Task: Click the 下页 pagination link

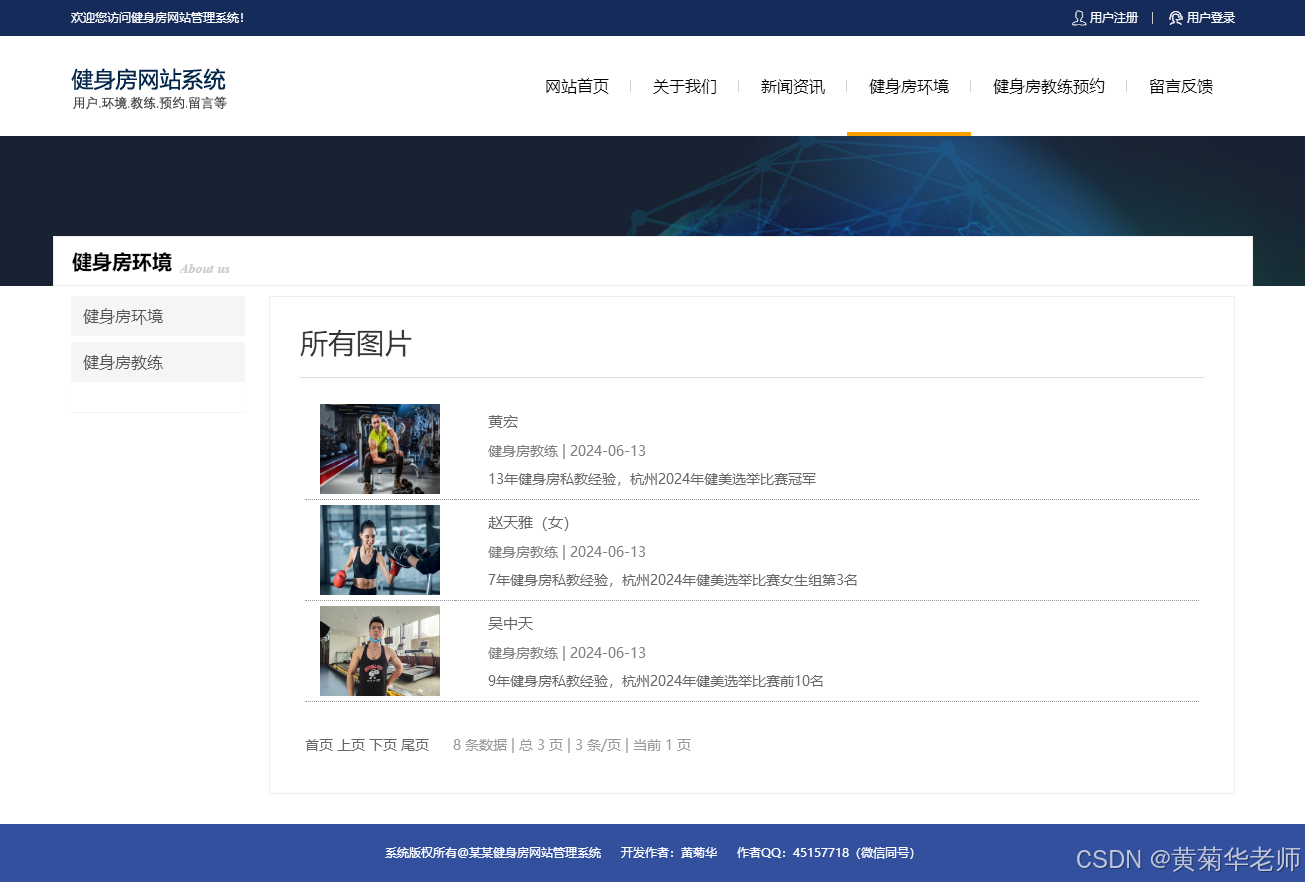Action: pyautogui.click(x=381, y=745)
